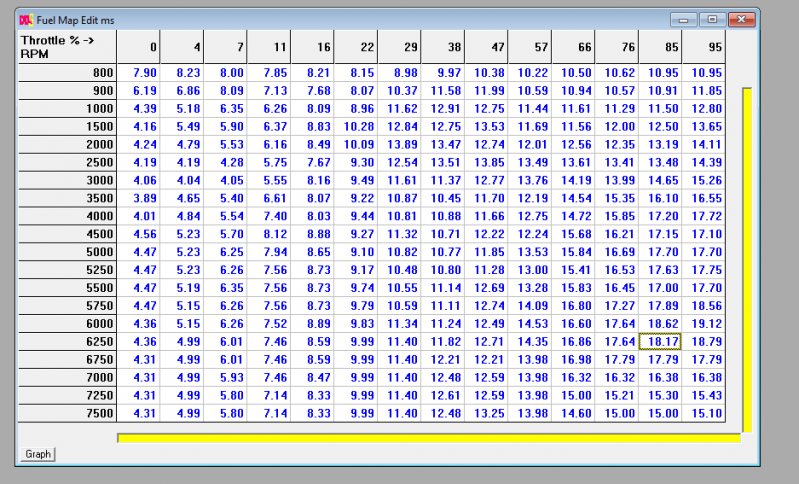Select throttle column header 22
Image resolution: width=799 pixels, height=484 pixels.
(356, 47)
